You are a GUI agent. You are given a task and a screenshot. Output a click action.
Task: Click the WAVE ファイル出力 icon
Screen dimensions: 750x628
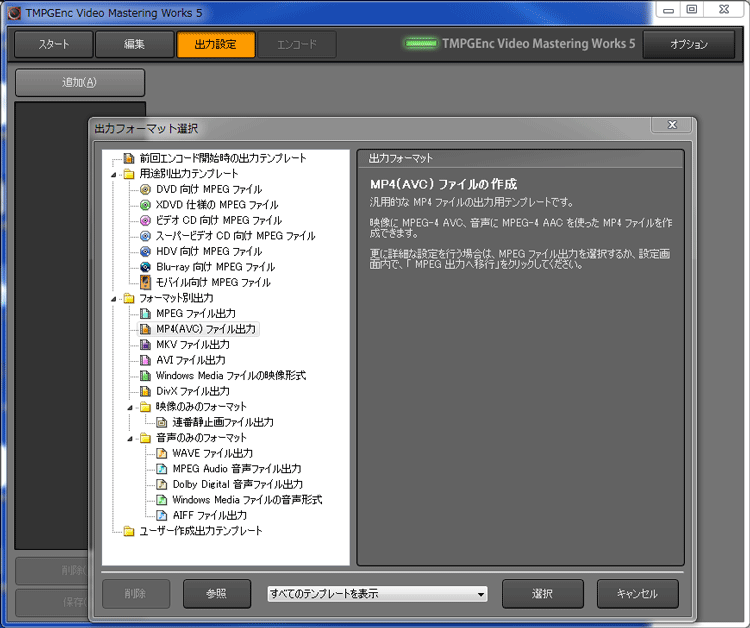pyautogui.click(x=162, y=453)
